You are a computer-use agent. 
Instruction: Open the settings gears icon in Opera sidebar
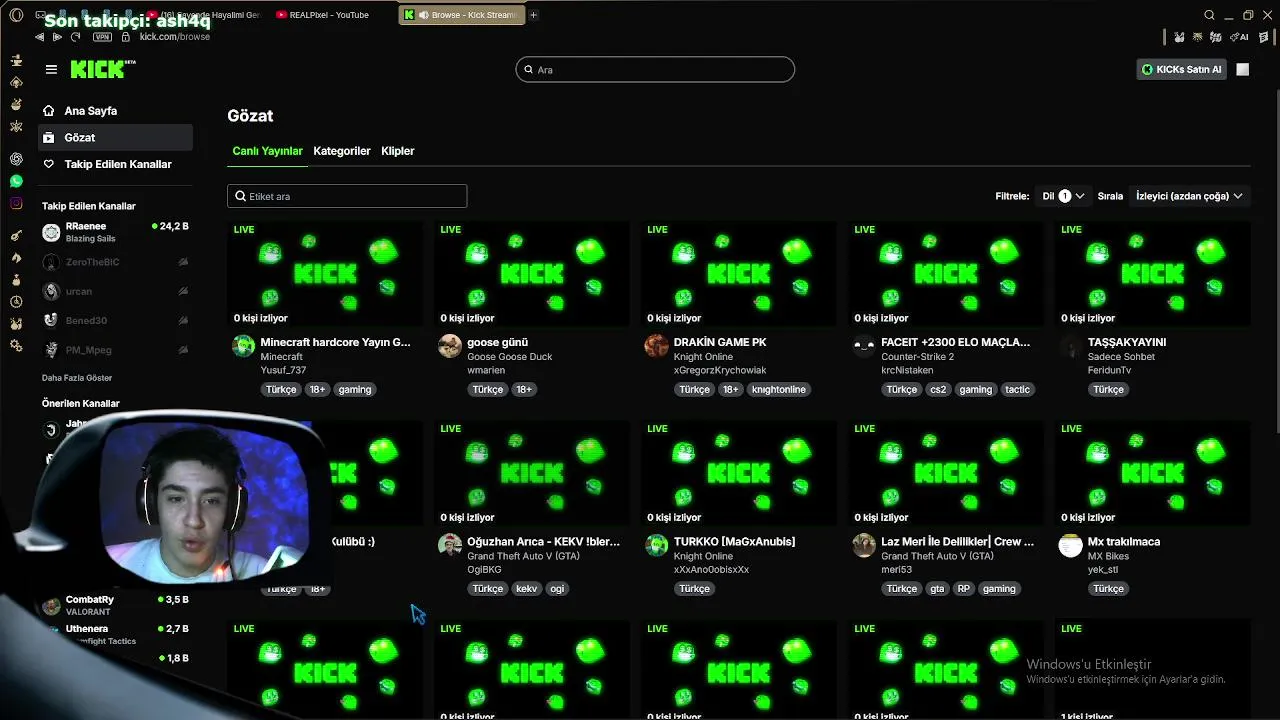tap(16, 345)
